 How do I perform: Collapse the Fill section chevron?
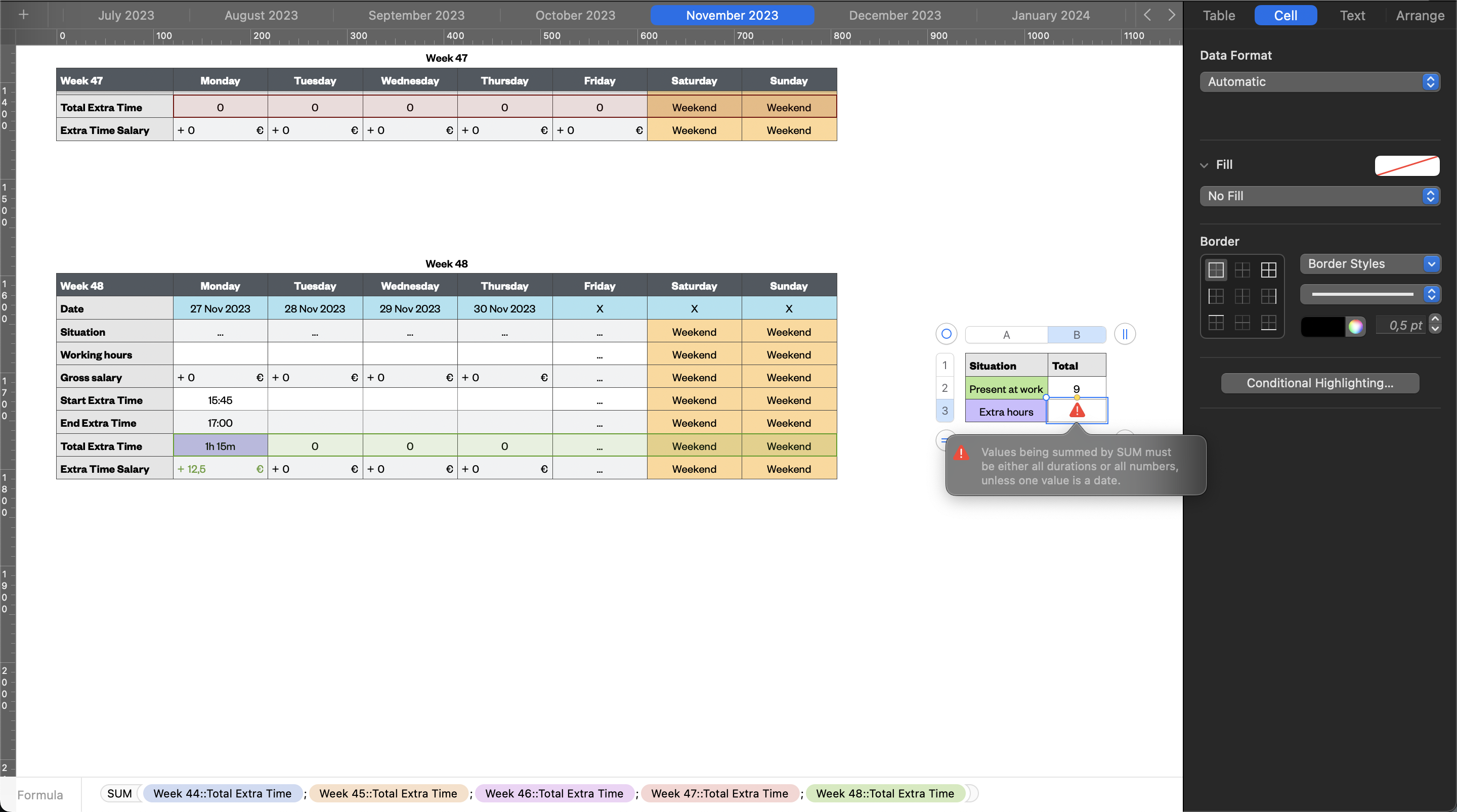click(x=1204, y=165)
